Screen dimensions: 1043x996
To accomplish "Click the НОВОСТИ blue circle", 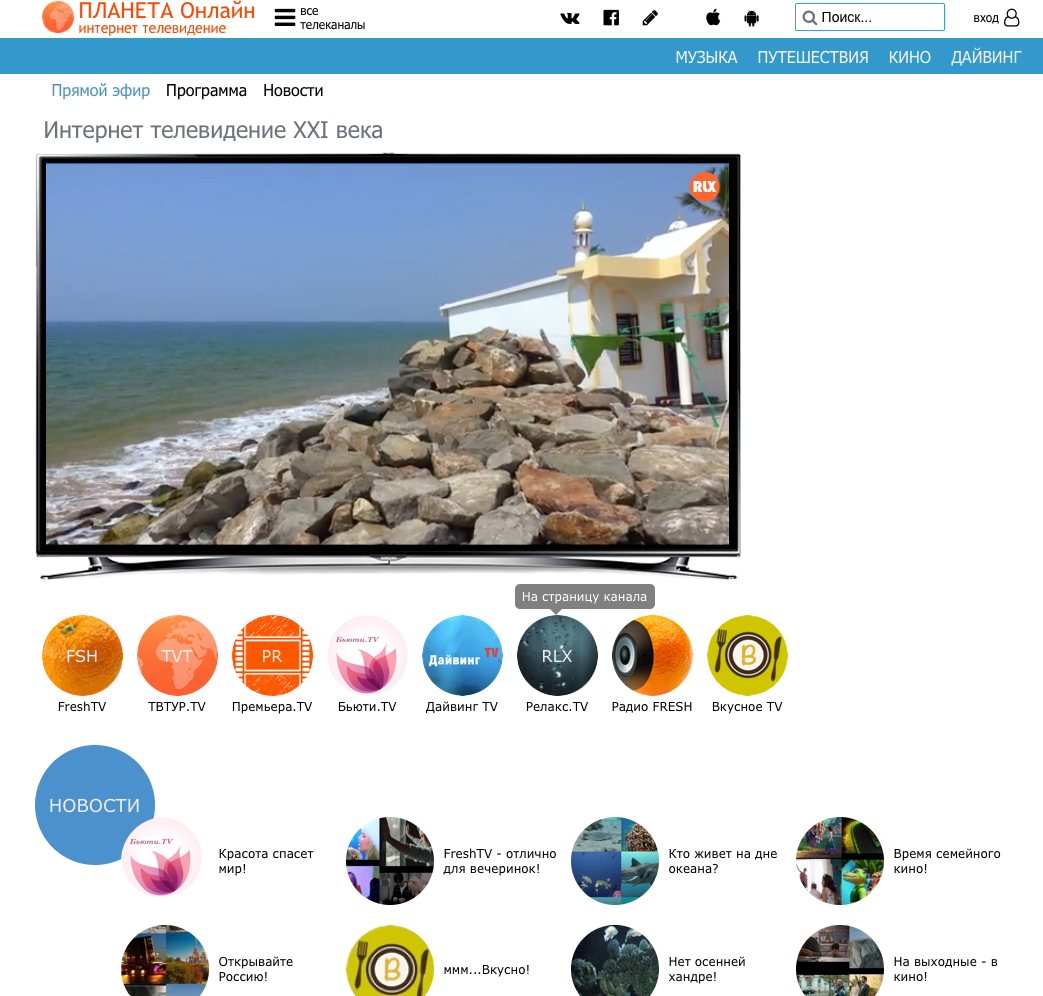I will pyautogui.click(x=95, y=804).
